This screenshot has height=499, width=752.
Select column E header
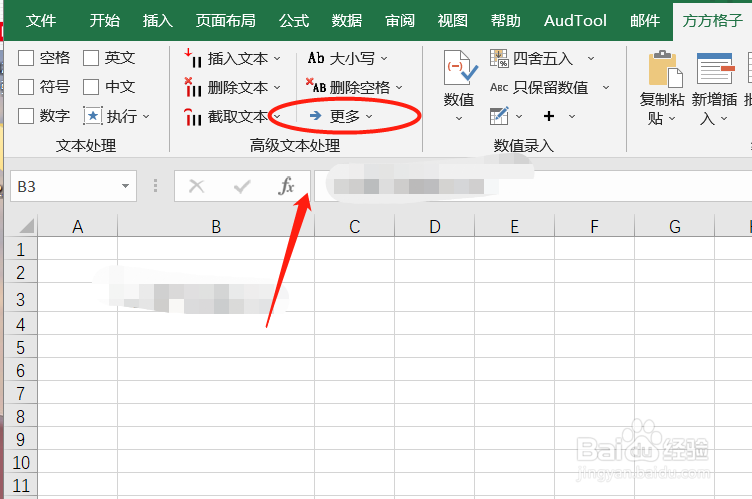[515, 226]
